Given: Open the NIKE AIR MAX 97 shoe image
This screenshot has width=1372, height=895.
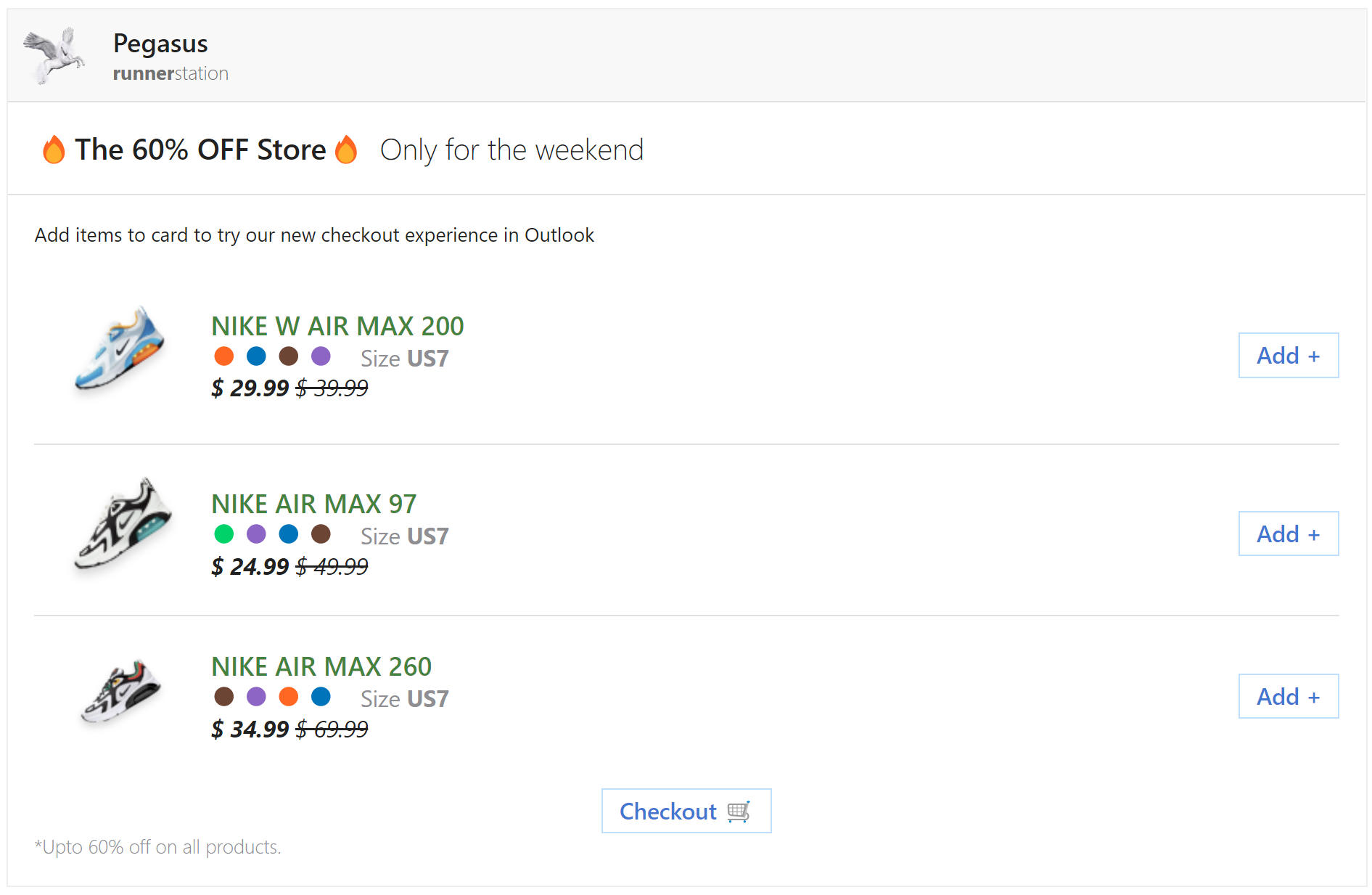Looking at the screenshot, I should (x=123, y=524).
